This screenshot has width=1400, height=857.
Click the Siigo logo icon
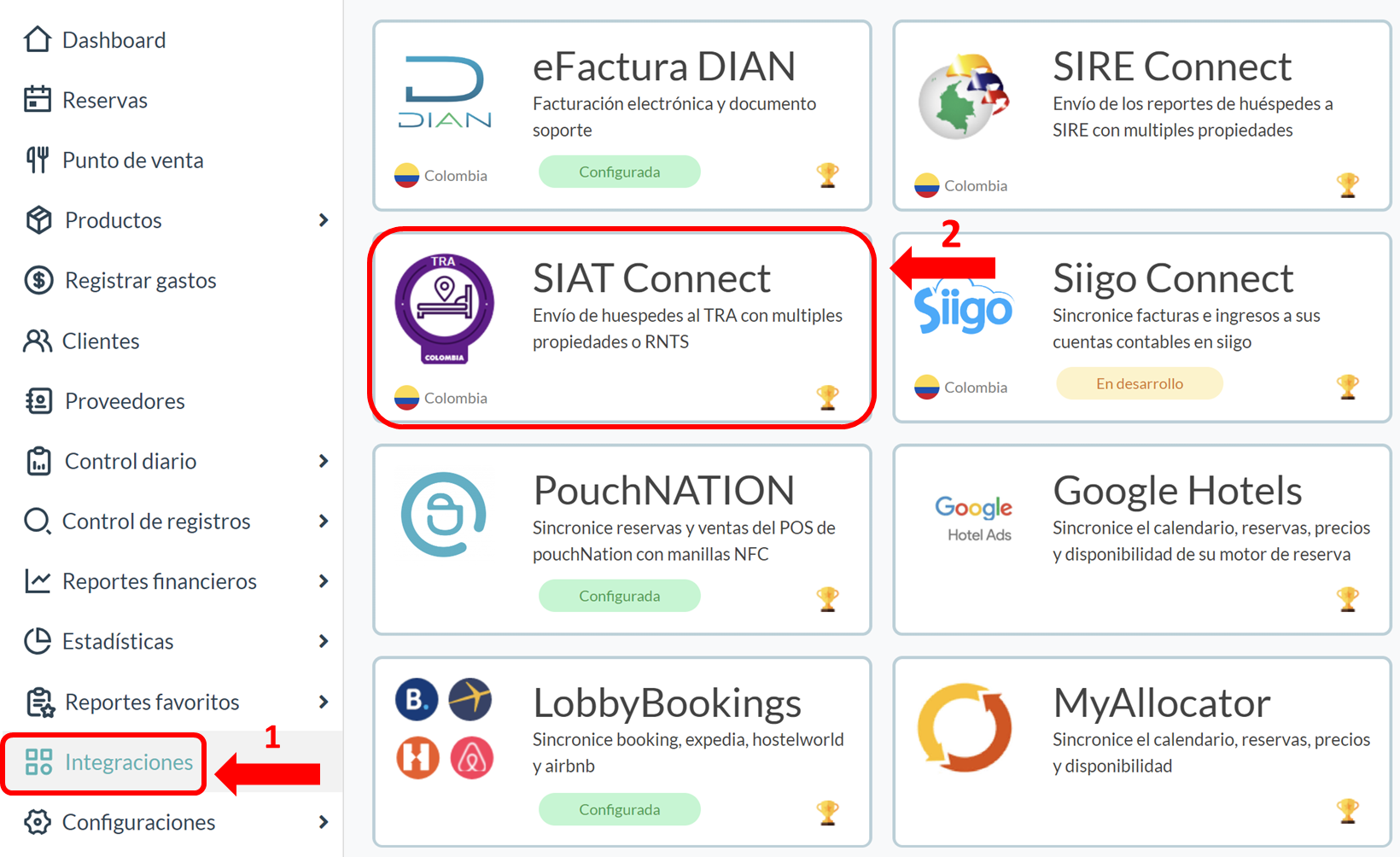(963, 310)
